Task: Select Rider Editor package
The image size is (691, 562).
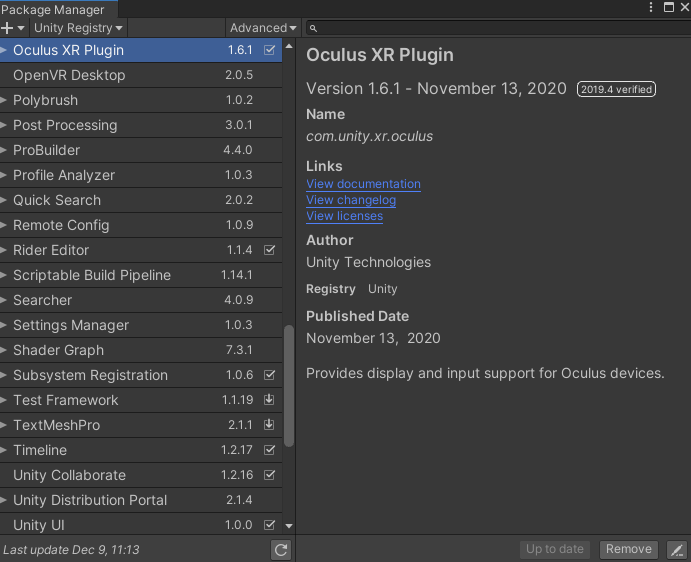Action: tap(141, 250)
